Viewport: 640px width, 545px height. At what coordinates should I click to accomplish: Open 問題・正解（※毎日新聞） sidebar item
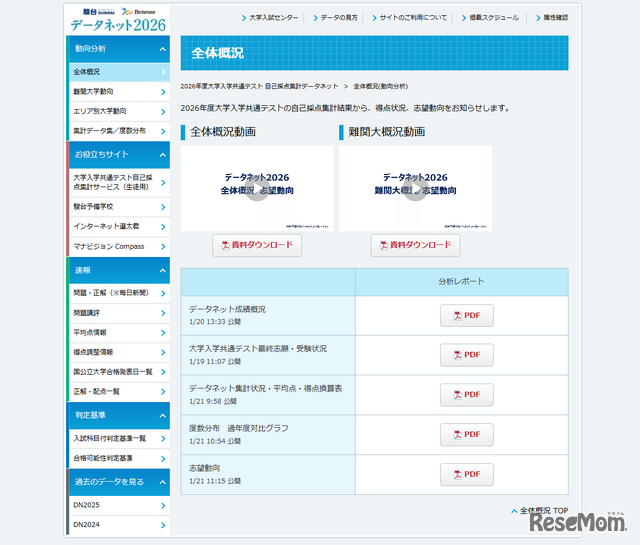click(119, 293)
